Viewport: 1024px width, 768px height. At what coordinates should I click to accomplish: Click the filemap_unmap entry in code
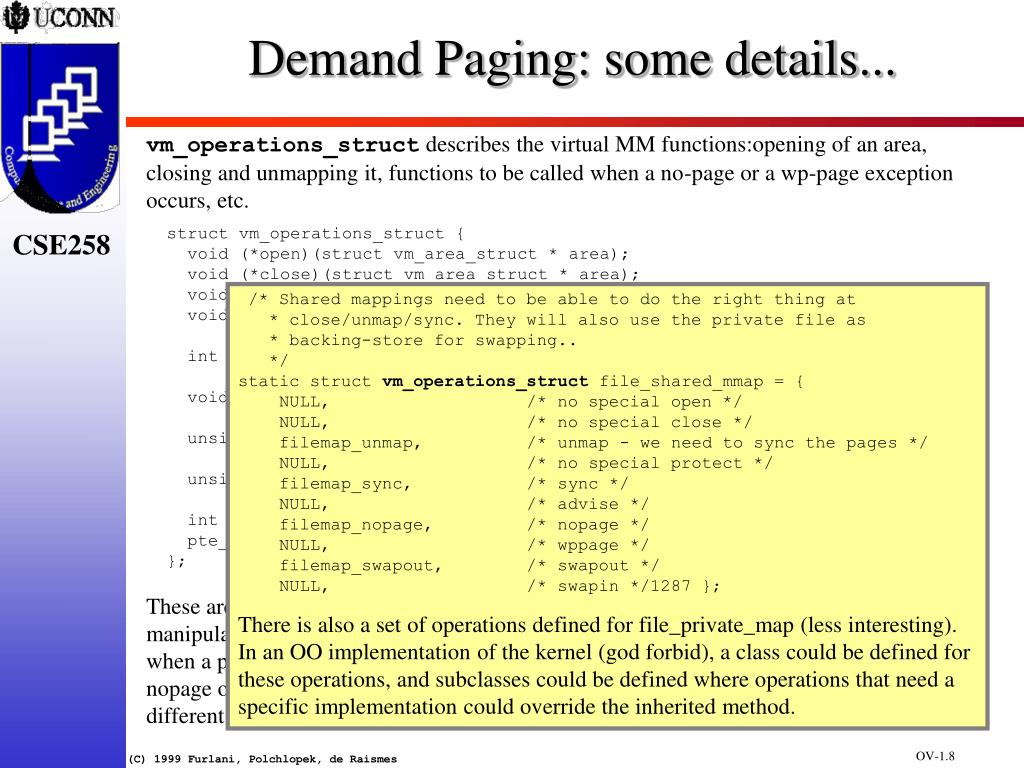pyautogui.click(x=350, y=443)
